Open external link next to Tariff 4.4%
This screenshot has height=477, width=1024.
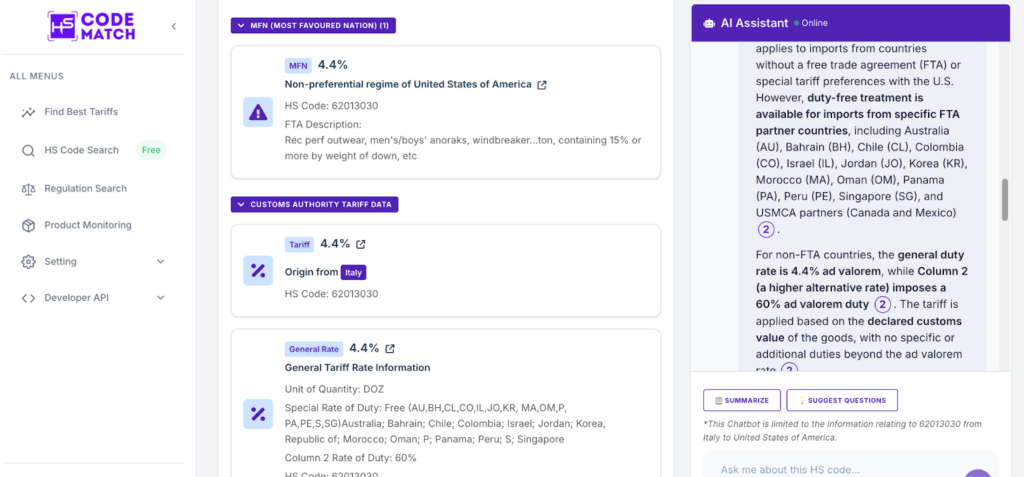coord(361,244)
